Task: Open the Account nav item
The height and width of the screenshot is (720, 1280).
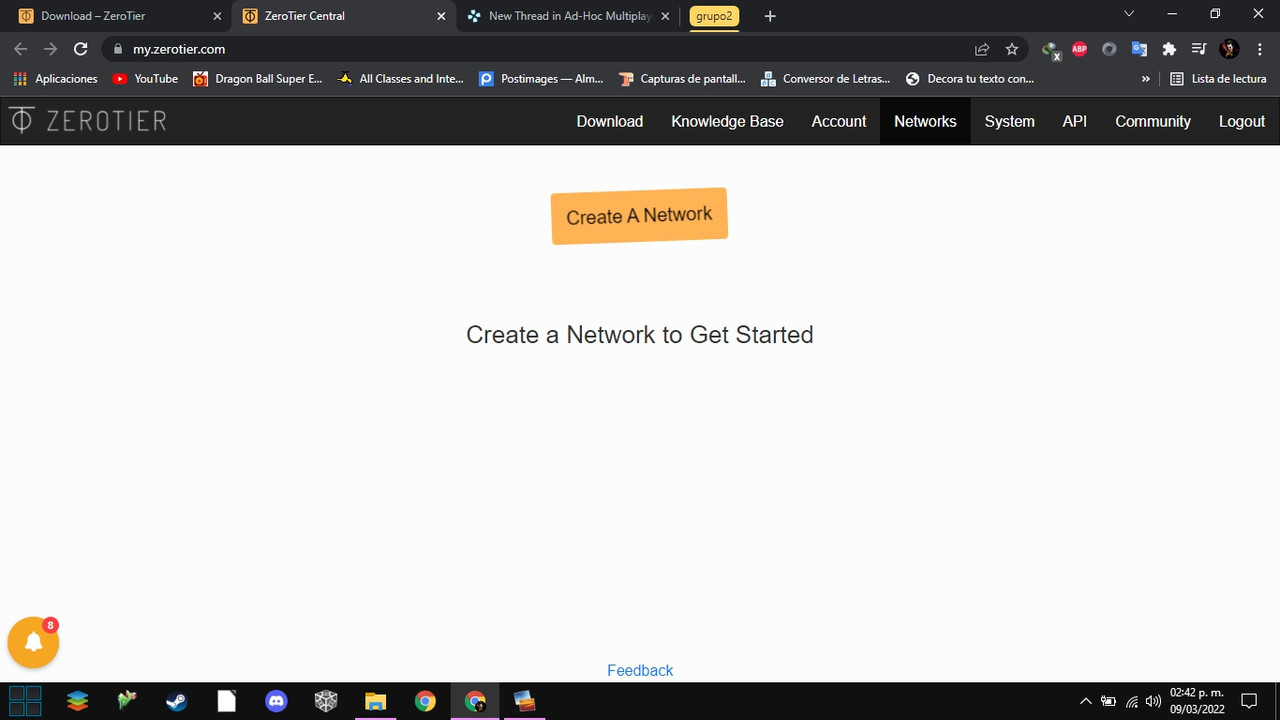Action: point(838,121)
